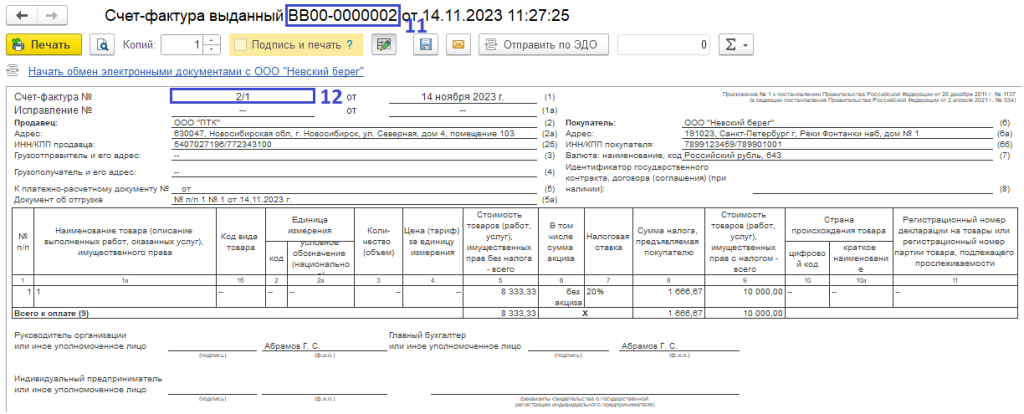Select the line 1 total with tax 10 000,00

point(745,296)
